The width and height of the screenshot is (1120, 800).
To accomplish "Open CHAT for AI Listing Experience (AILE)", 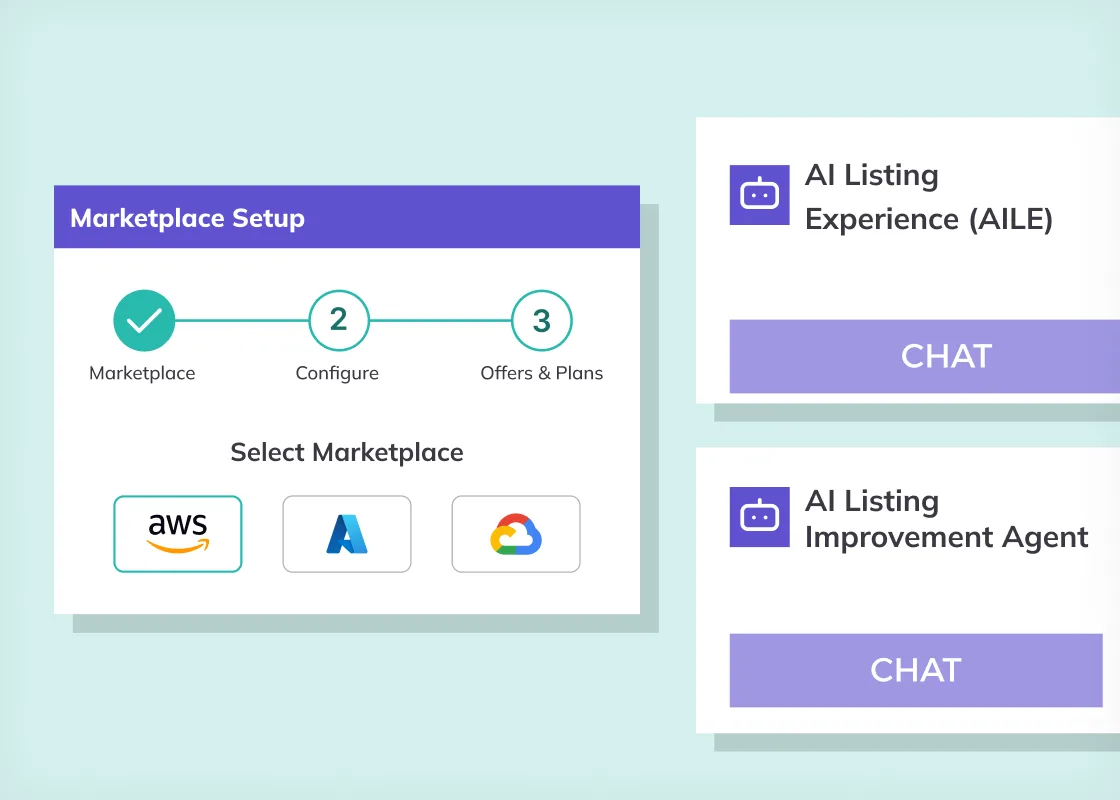I will point(924,356).
